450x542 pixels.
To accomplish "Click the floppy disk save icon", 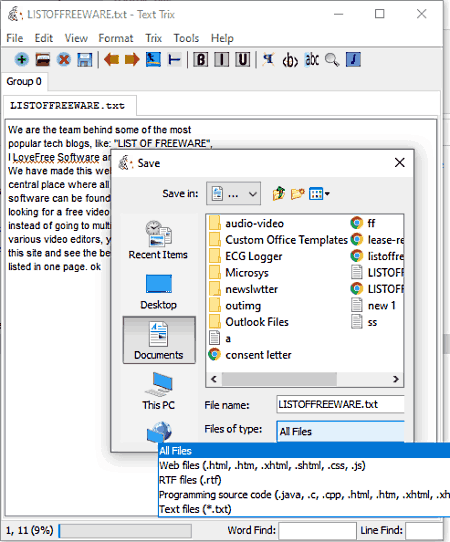I will pyautogui.click(x=85, y=60).
